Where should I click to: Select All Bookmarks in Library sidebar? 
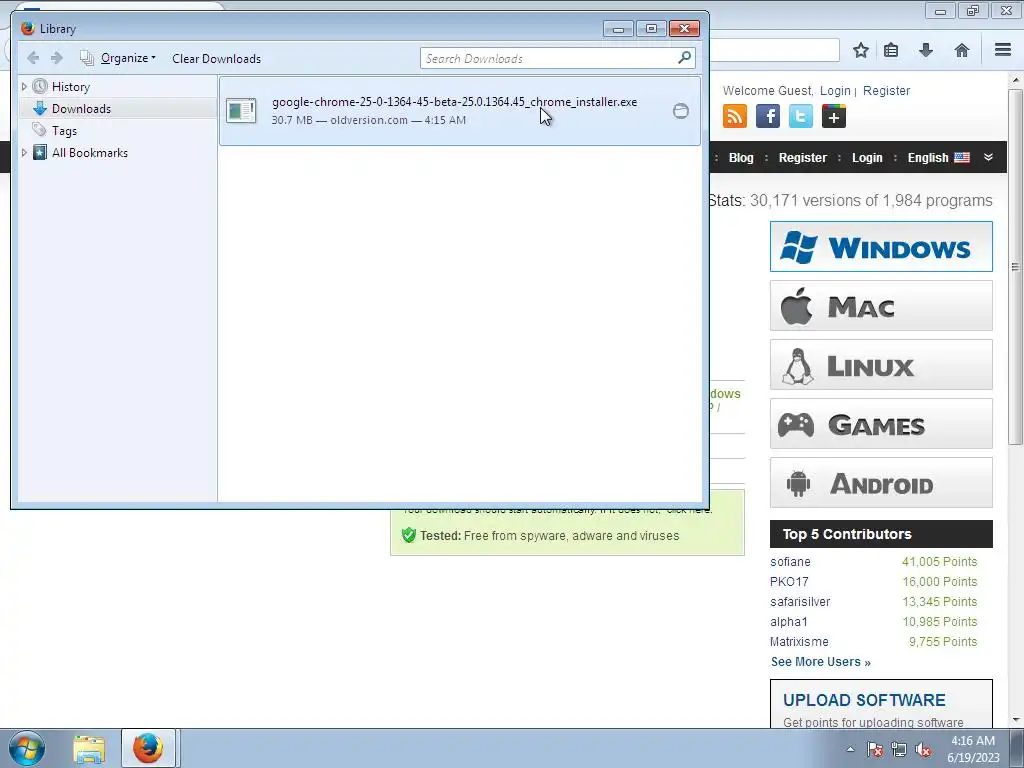(x=89, y=152)
